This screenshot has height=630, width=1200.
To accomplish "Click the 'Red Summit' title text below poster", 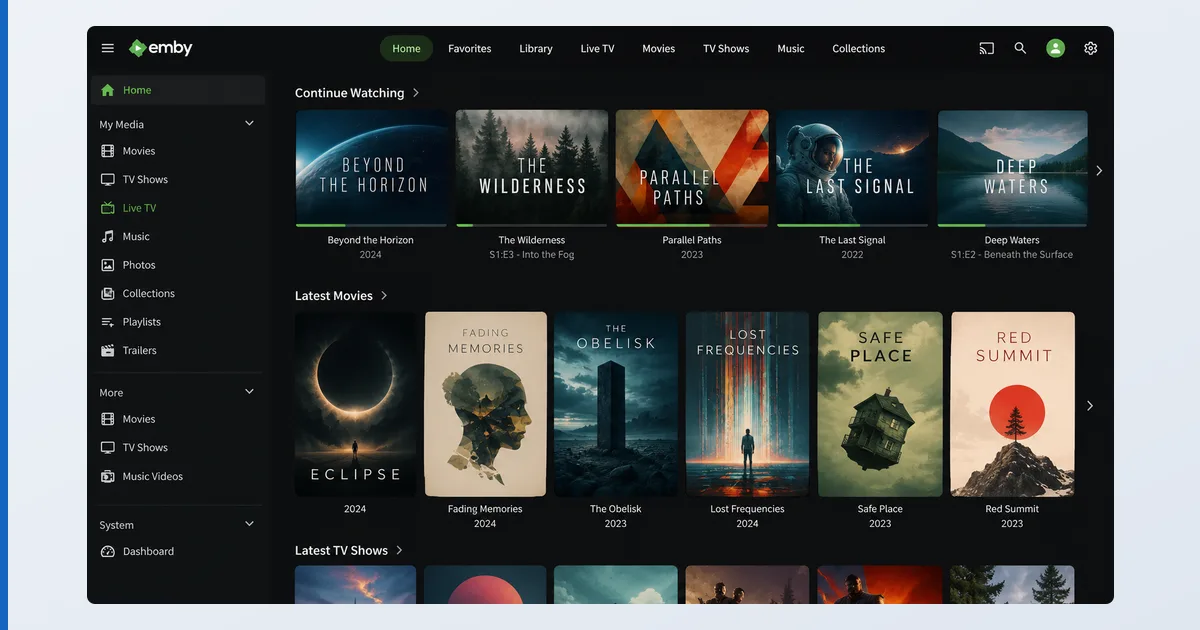I will coord(1012,509).
